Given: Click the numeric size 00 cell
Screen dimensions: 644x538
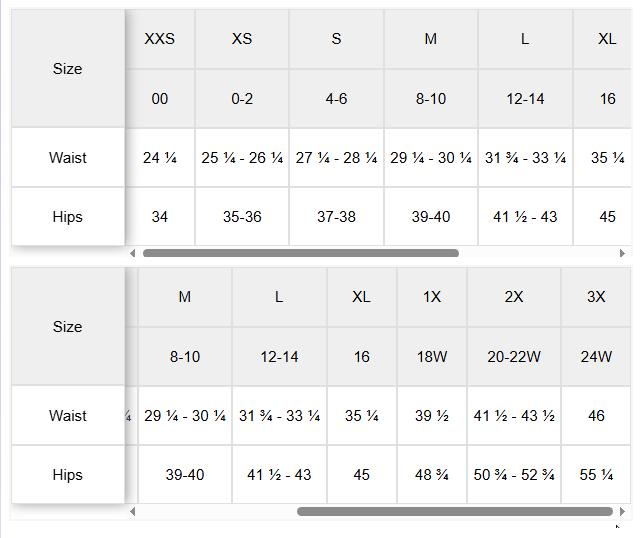Looking at the screenshot, I should click(x=160, y=98).
